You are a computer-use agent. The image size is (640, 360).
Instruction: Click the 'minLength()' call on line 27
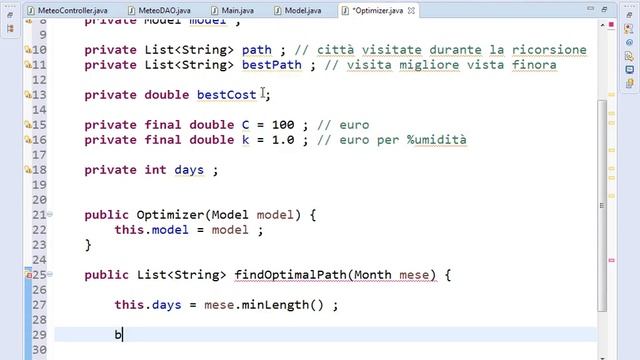(x=282, y=305)
